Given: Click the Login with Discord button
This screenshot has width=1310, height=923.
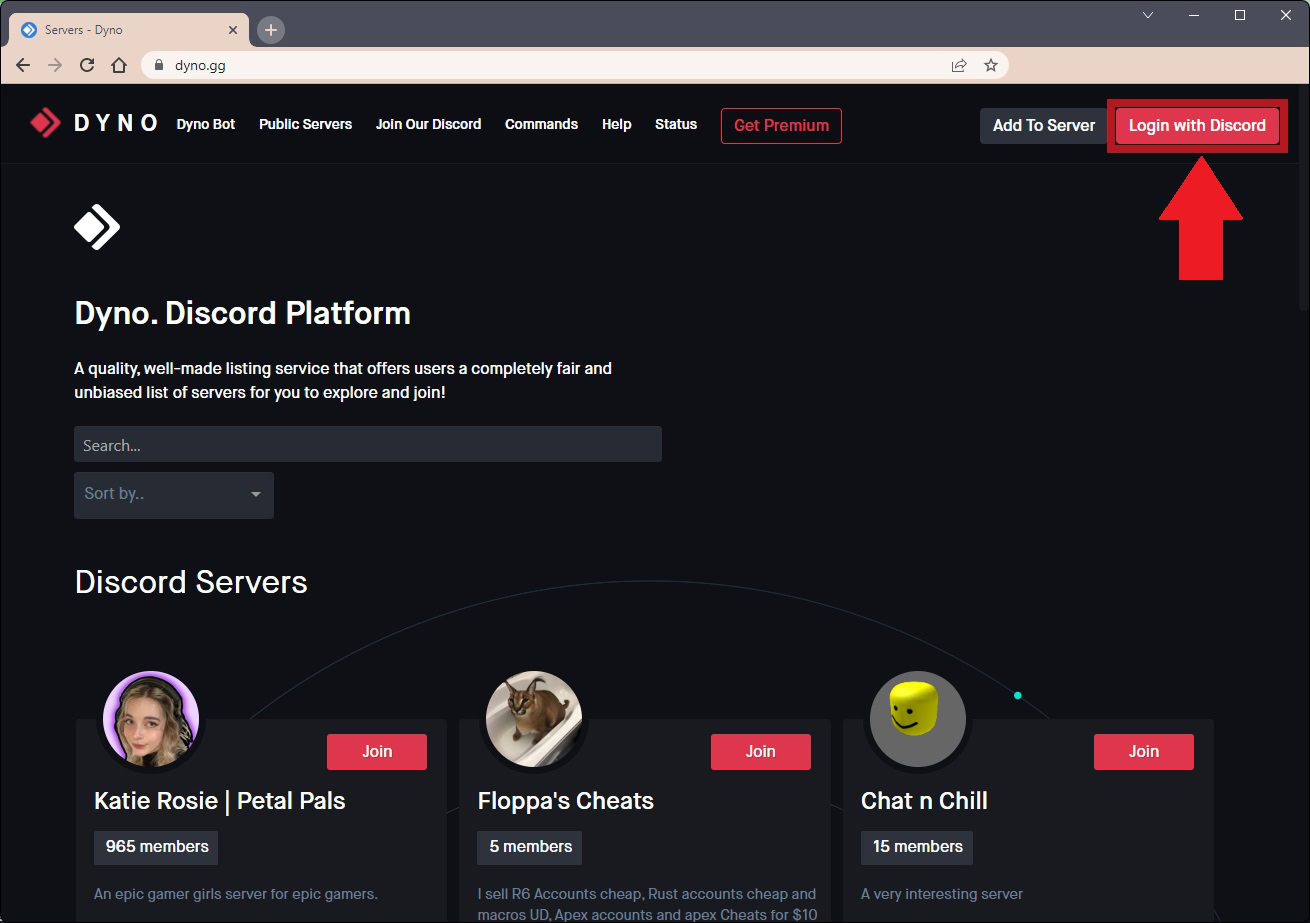Looking at the screenshot, I should pos(1197,126).
